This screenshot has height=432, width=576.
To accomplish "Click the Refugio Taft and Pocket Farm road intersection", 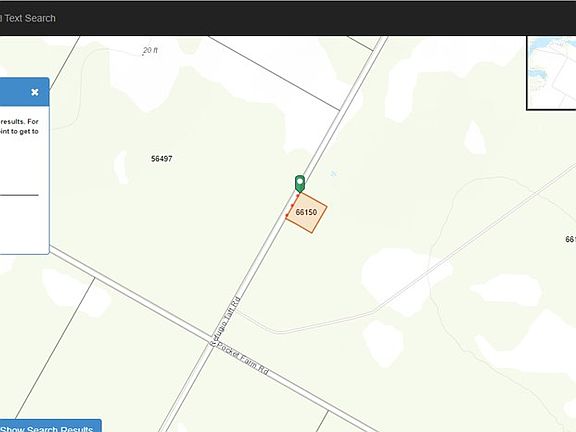I will click(212, 345).
